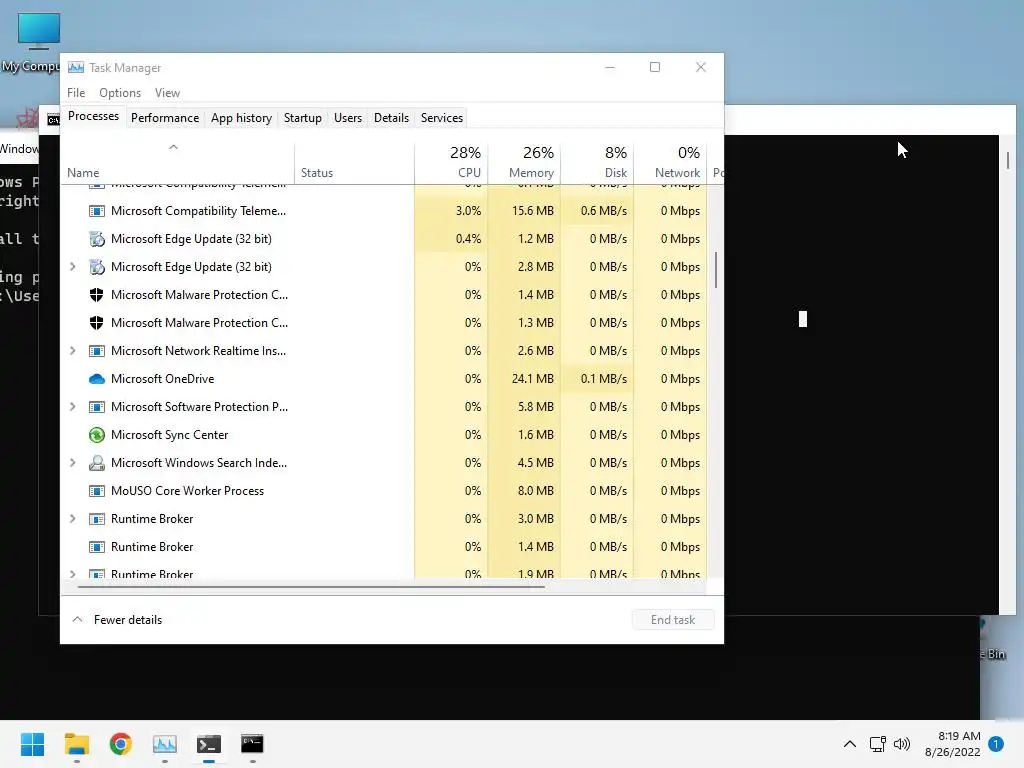Expand Microsoft Windows Search Indexer process

point(72,463)
